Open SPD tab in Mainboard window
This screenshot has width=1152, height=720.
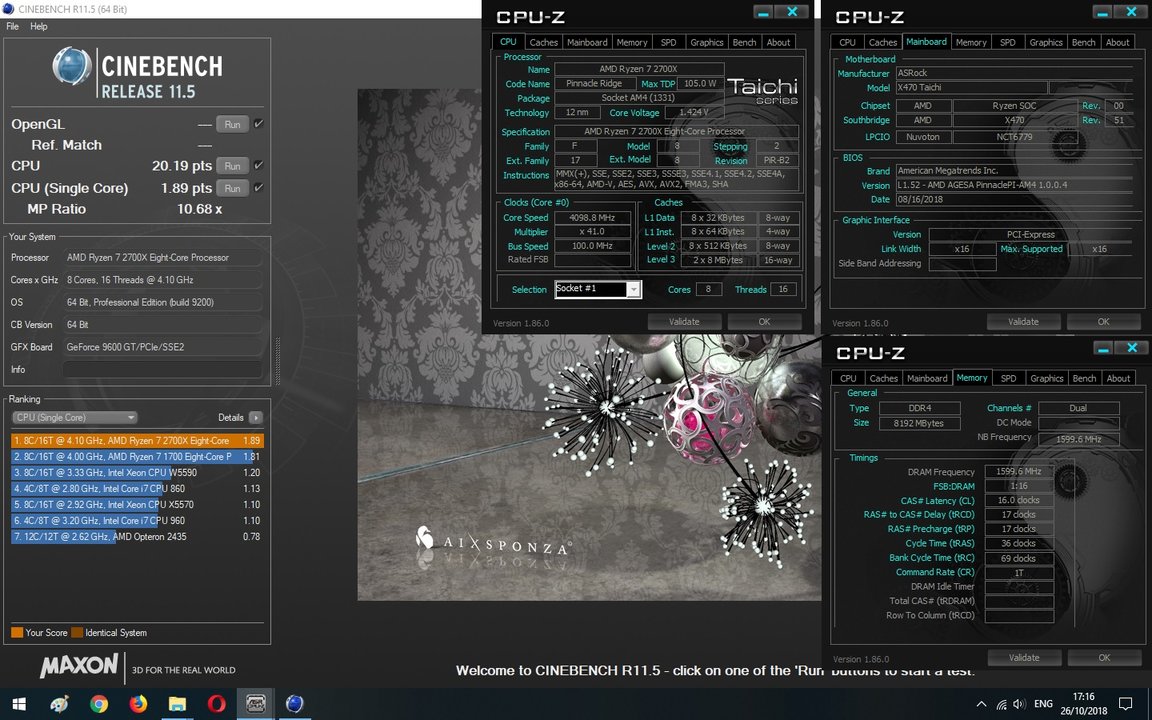[1008, 43]
